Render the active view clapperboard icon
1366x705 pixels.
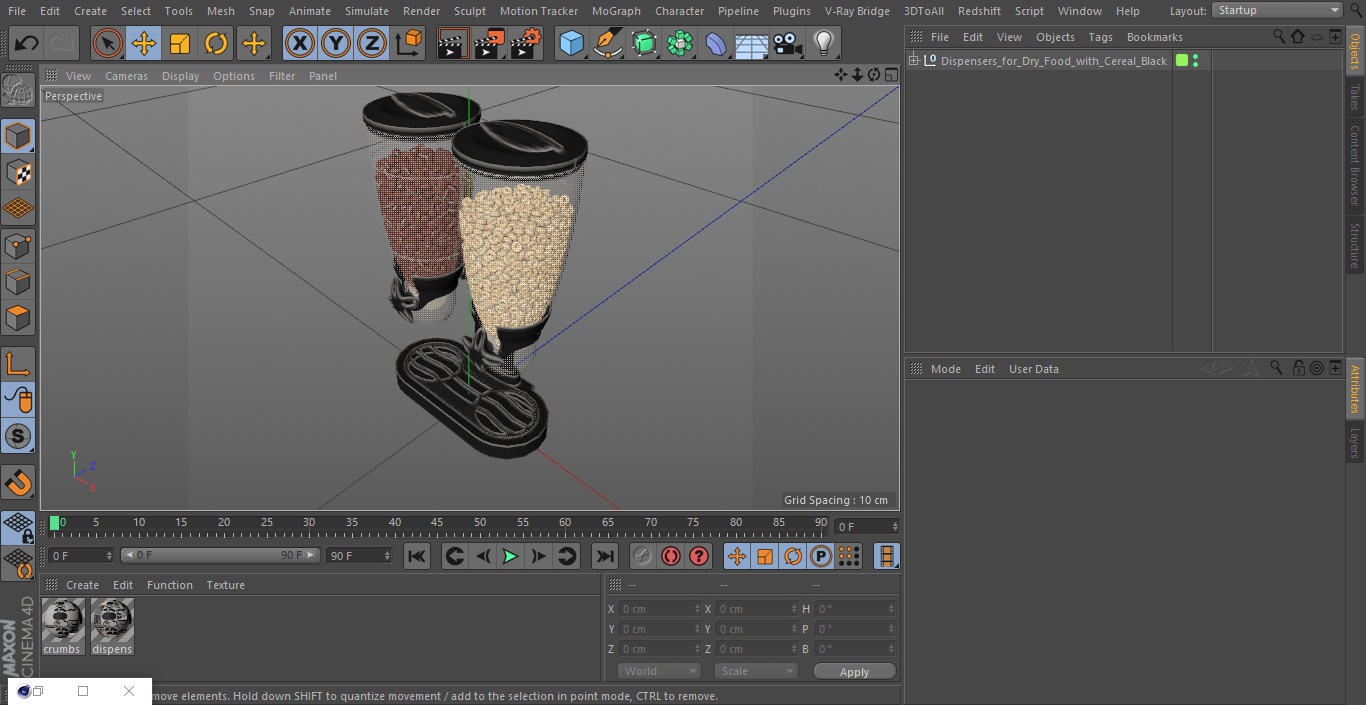pos(452,43)
